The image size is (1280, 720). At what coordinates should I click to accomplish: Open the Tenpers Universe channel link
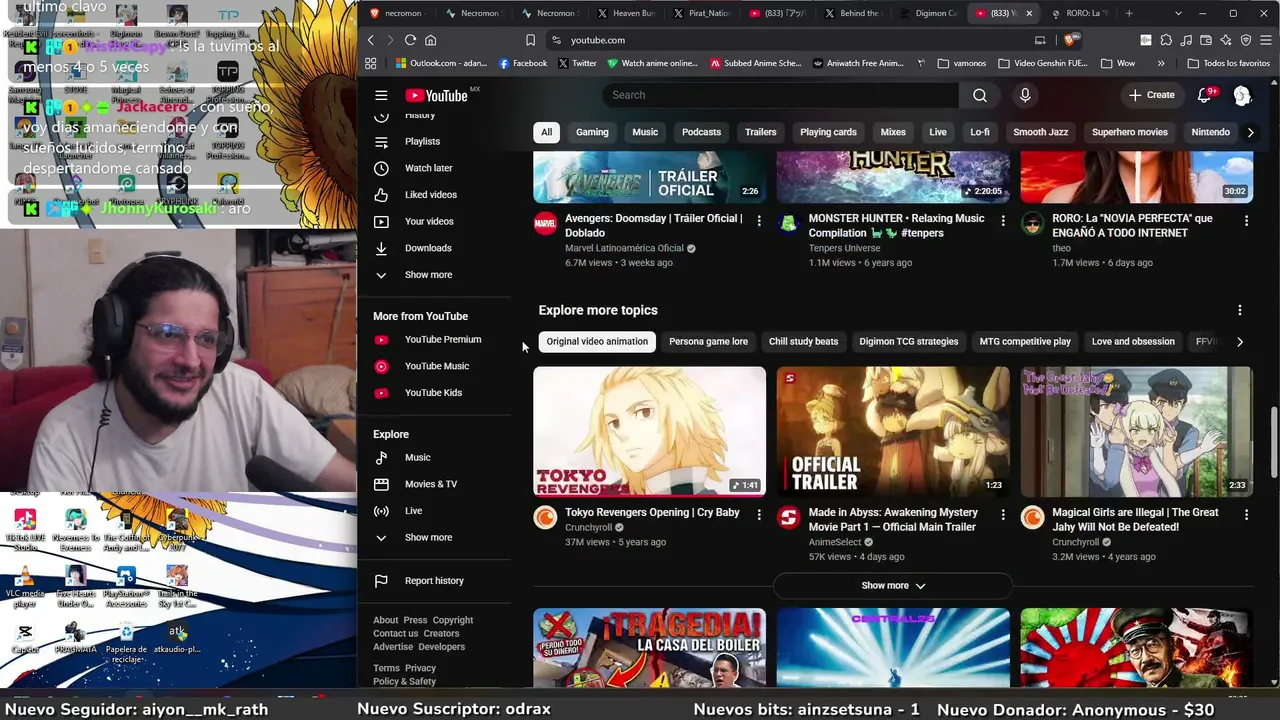point(844,248)
